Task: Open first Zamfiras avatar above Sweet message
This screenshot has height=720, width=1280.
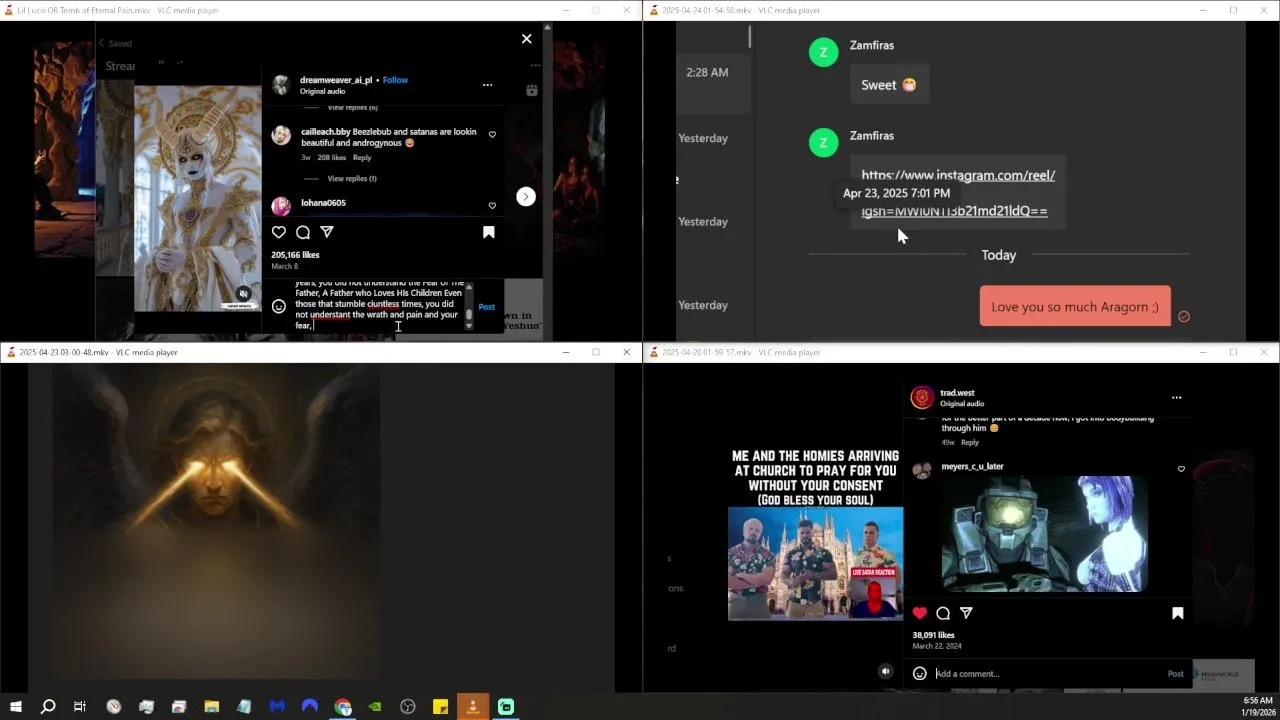Action: [x=823, y=52]
